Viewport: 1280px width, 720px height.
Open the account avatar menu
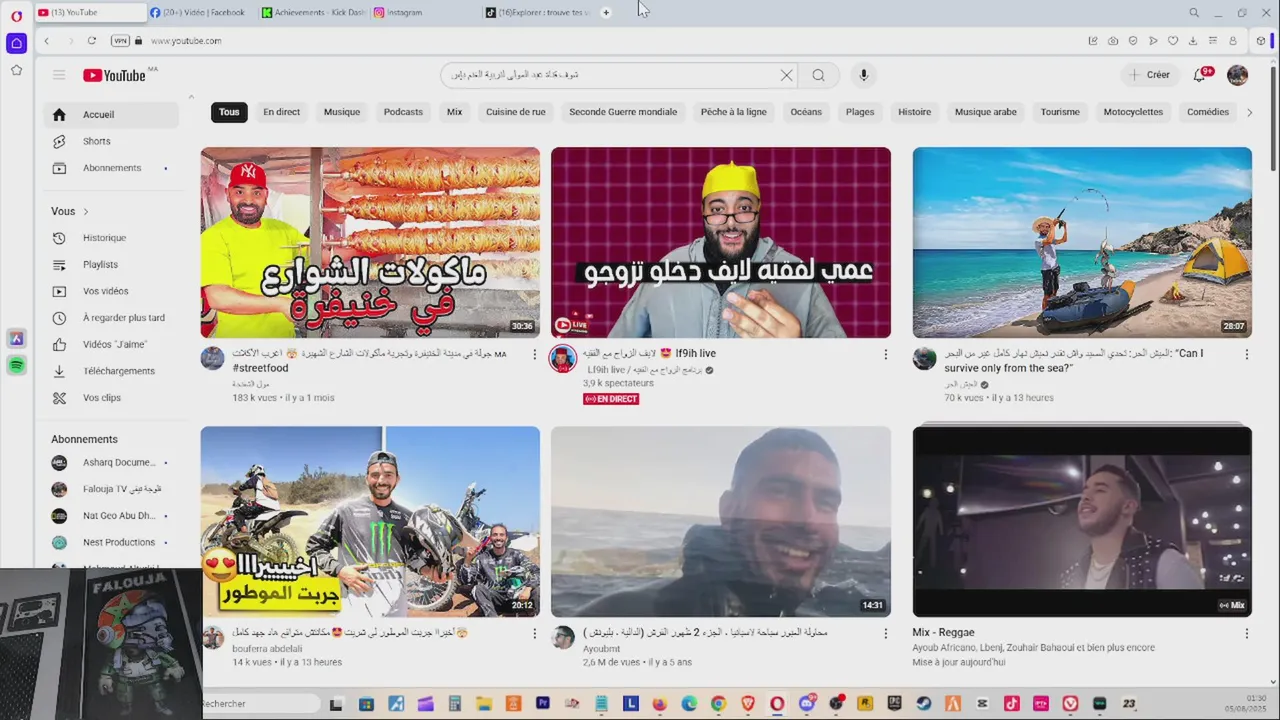(x=1237, y=75)
